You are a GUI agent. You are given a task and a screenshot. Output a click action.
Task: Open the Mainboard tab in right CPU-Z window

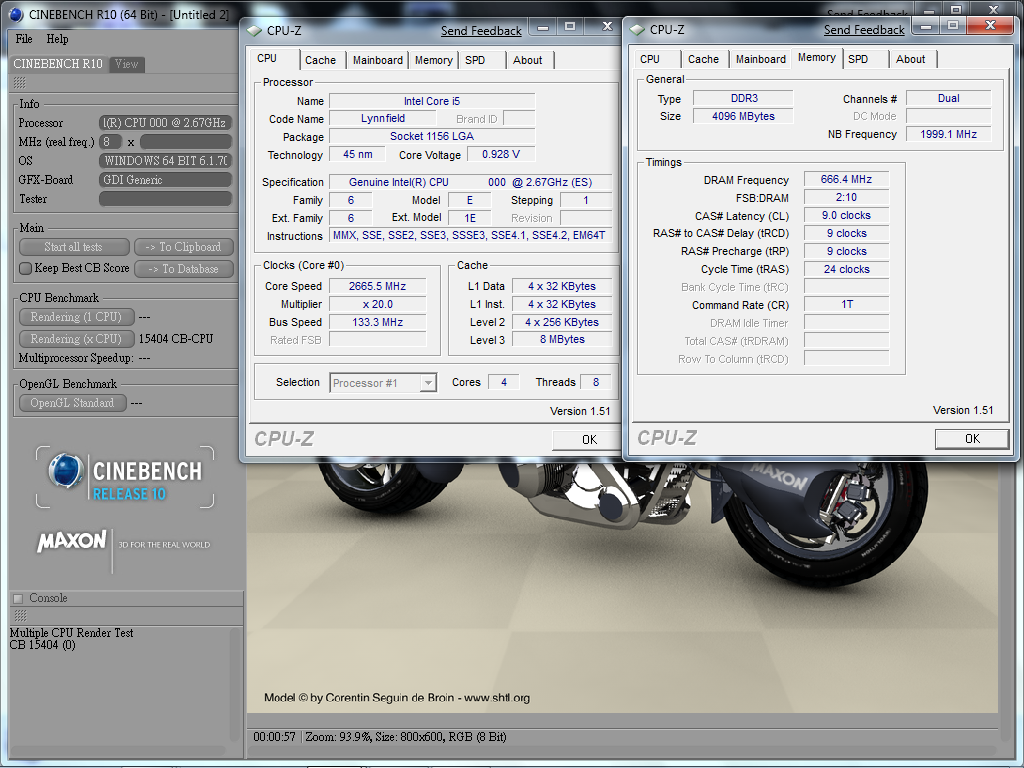(x=761, y=59)
